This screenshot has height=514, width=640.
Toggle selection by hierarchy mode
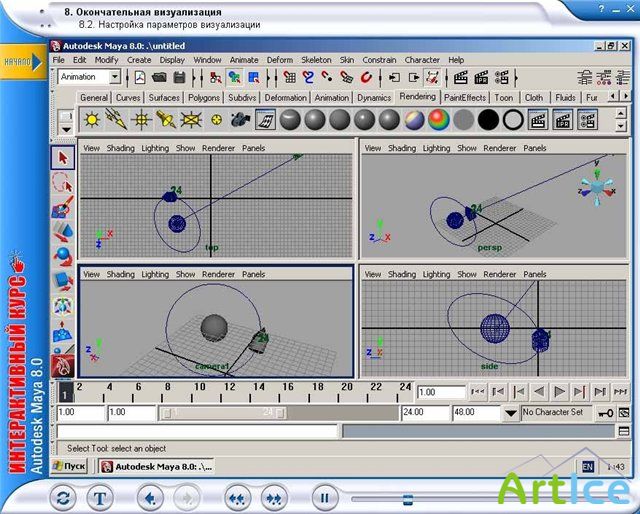click(215, 77)
